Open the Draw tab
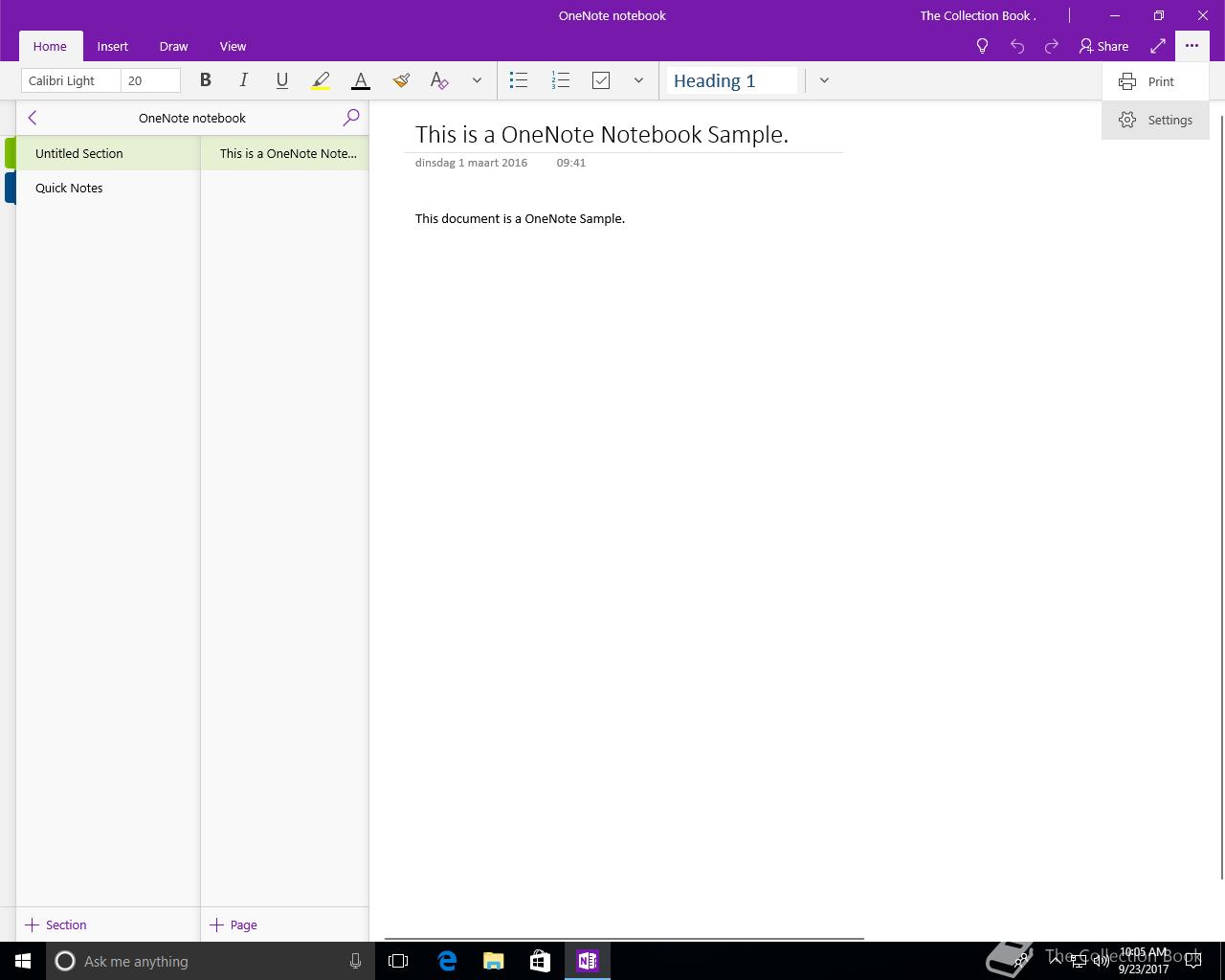Screen dimensions: 1225x980 pyautogui.click(x=173, y=46)
